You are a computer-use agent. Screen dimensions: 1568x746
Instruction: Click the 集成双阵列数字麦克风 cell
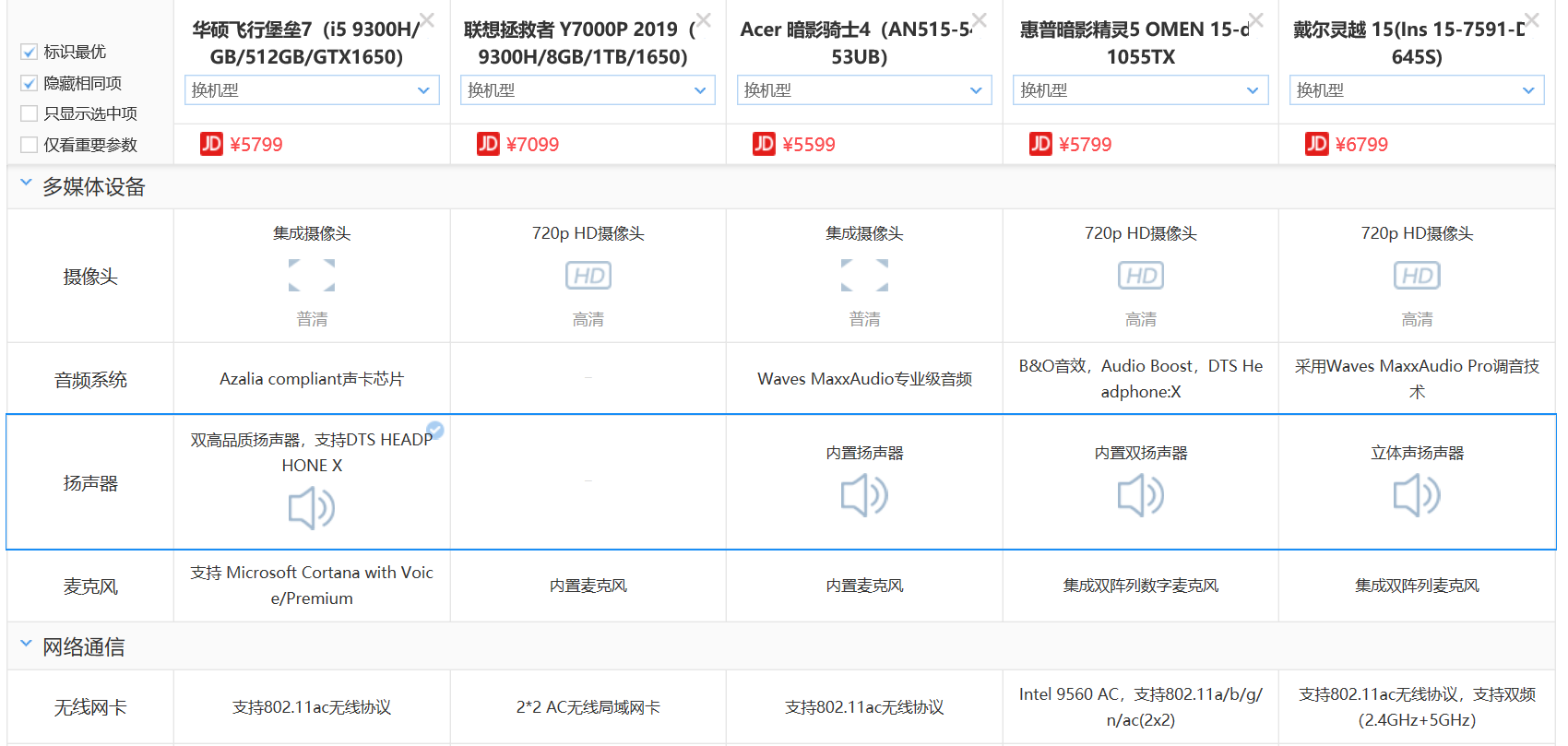(x=1140, y=586)
